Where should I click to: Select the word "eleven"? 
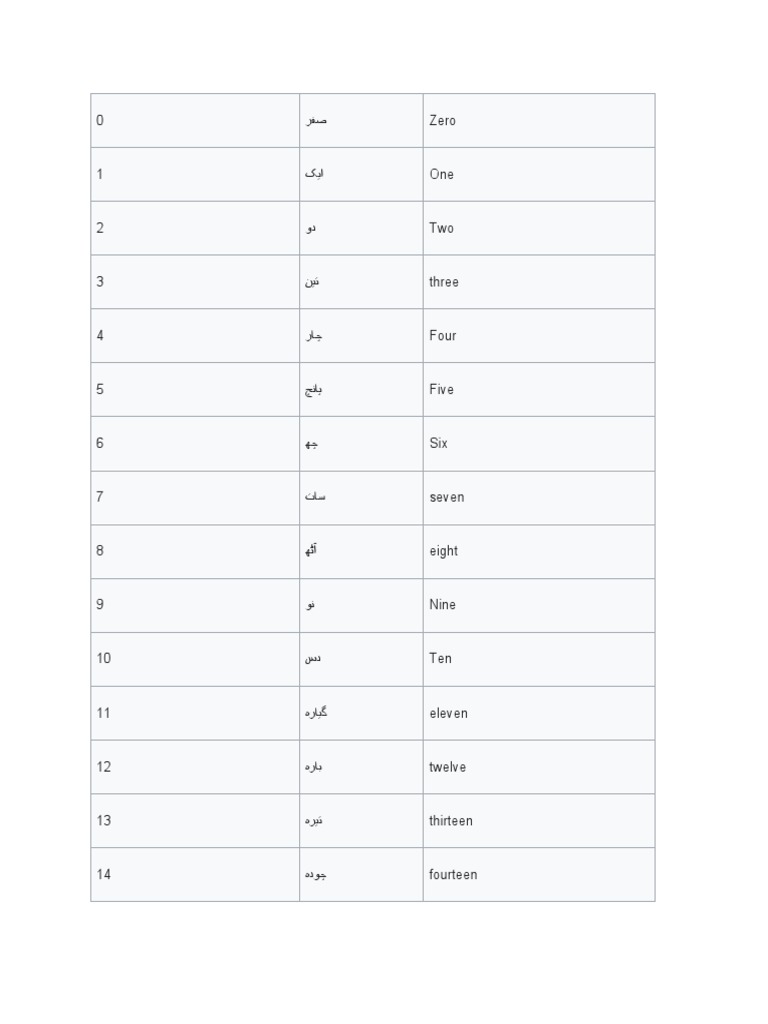[x=448, y=713]
